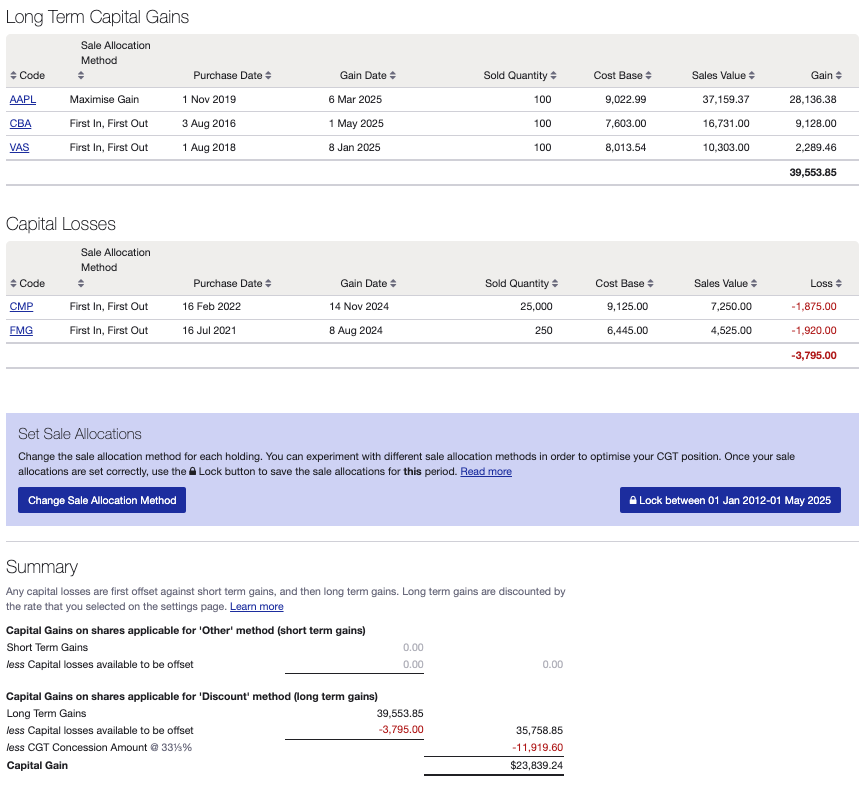Sort Capital Losses by Code column
The width and height of the screenshot is (867, 785).
27,283
